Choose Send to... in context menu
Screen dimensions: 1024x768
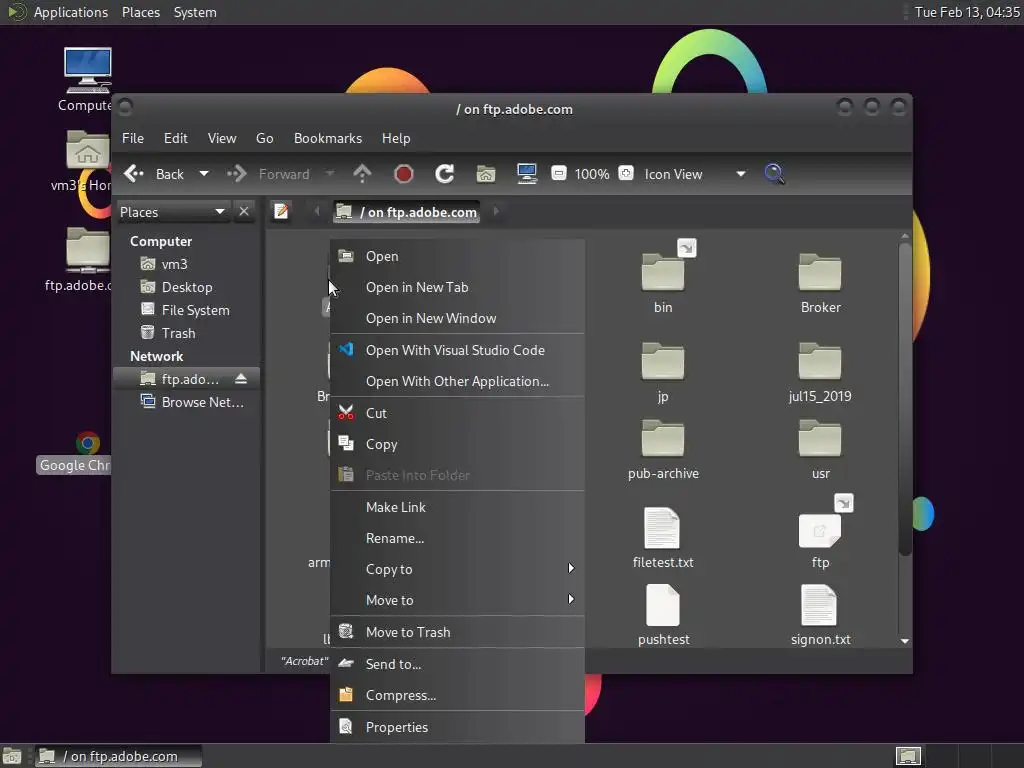tap(457, 664)
